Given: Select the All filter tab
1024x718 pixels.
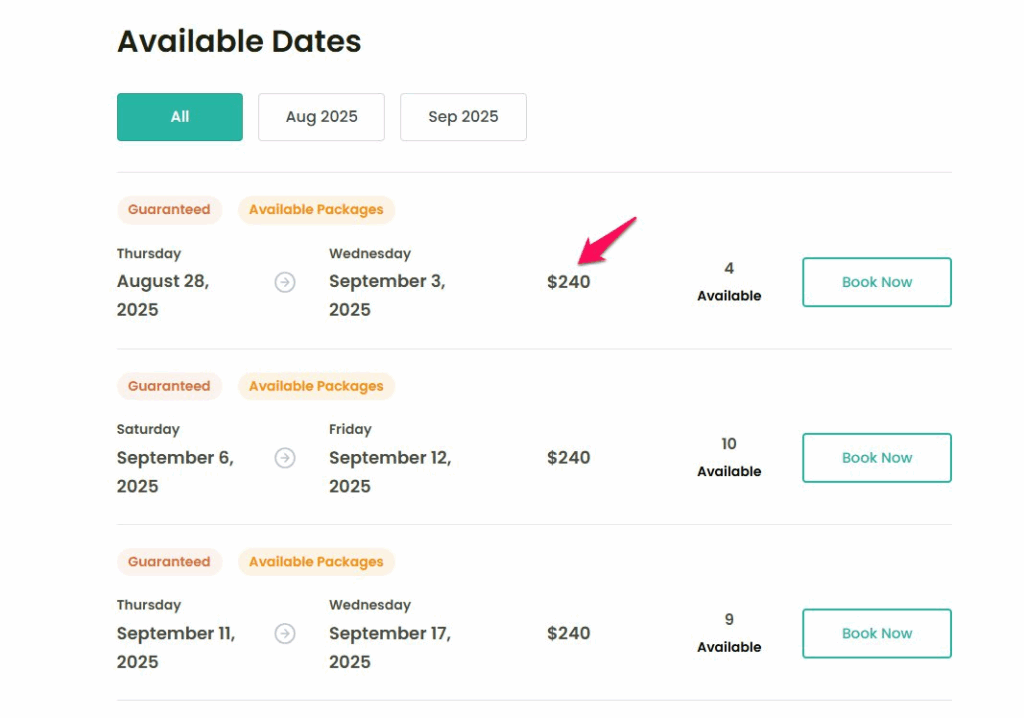Looking at the screenshot, I should (x=180, y=117).
